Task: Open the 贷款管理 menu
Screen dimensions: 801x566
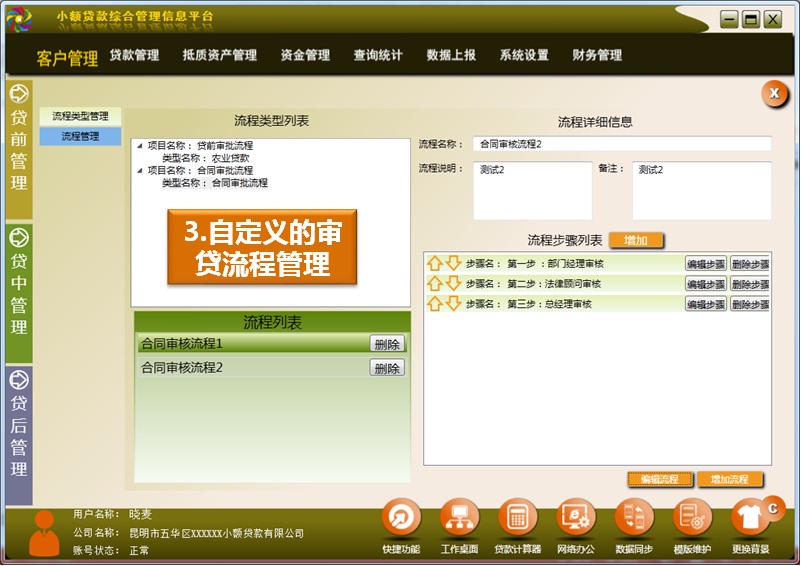Action: pyautogui.click(x=134, y=56)
